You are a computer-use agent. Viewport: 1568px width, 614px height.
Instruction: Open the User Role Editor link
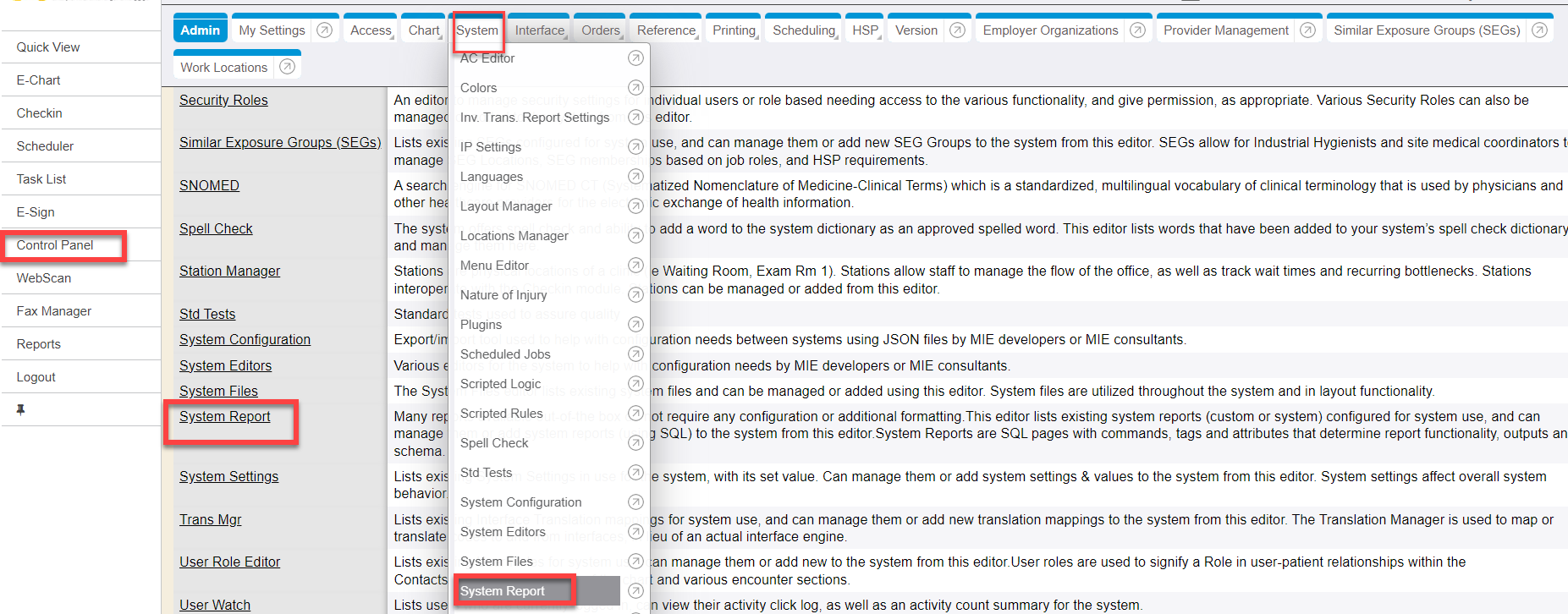point(229,562)
